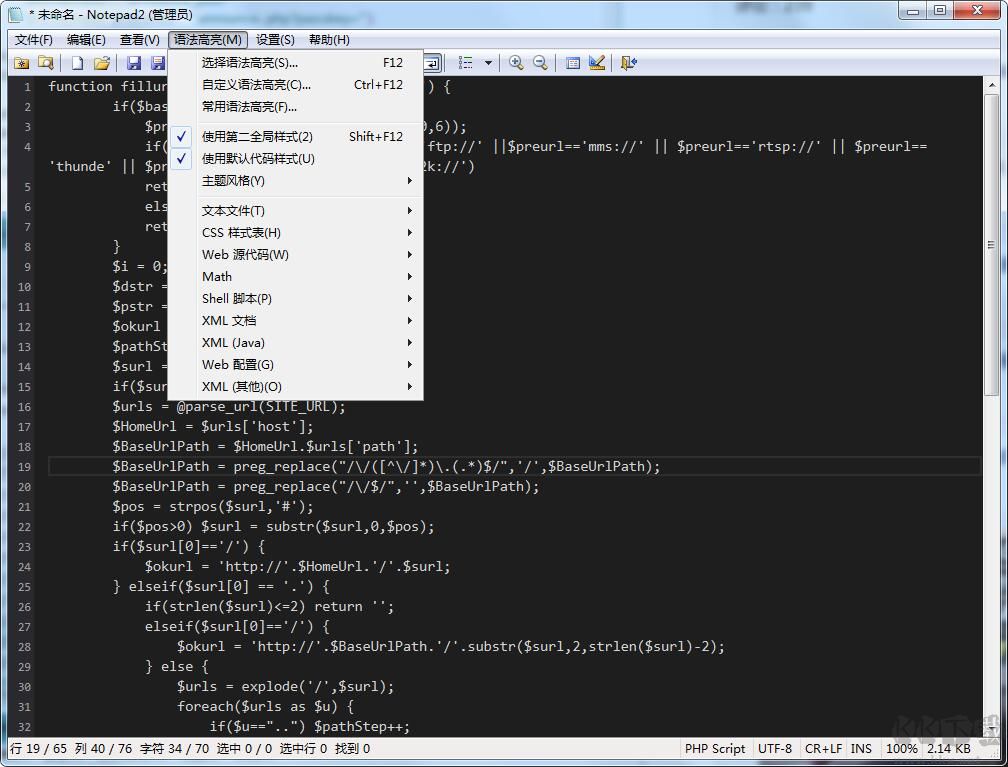Click the Save toolbar icon
1008x767 pixels.
(x=134, y=62)
